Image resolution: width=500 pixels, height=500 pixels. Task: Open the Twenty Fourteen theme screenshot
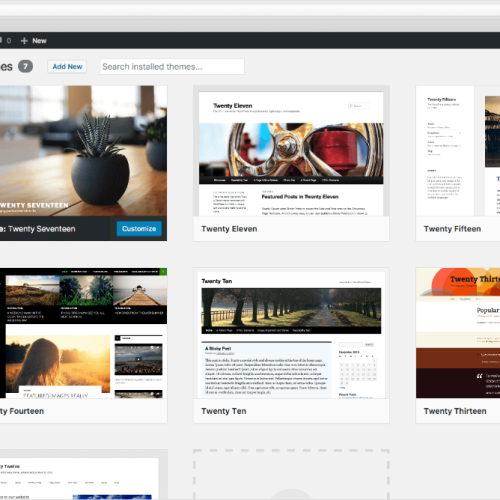pos(83,333)
